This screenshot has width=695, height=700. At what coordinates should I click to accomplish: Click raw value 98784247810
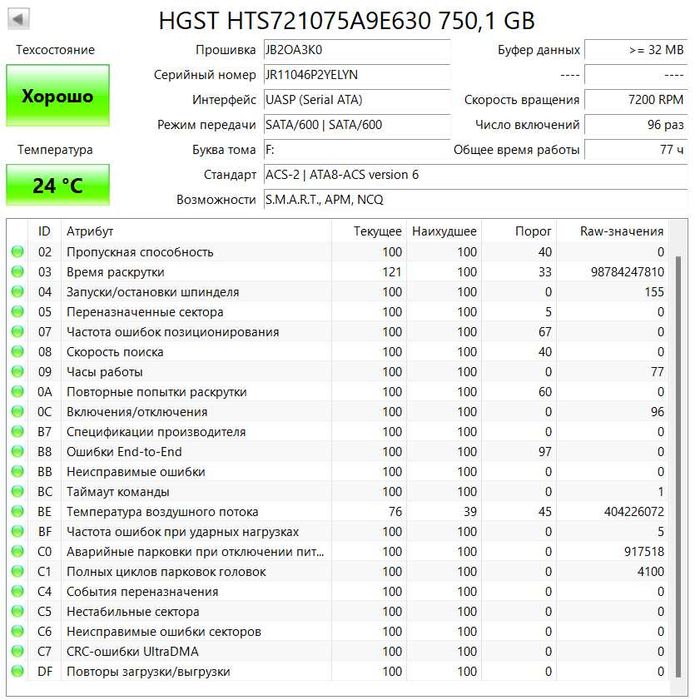pos(627,272)
